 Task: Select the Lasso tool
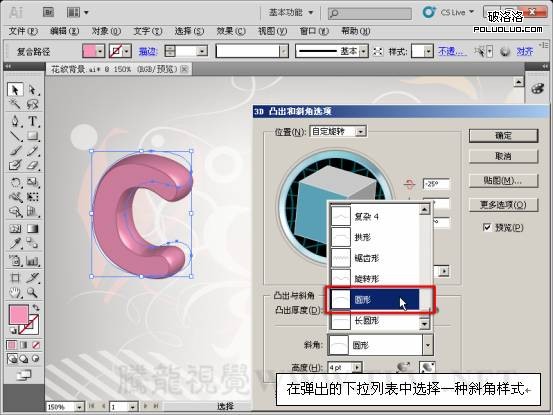[32, 104]
